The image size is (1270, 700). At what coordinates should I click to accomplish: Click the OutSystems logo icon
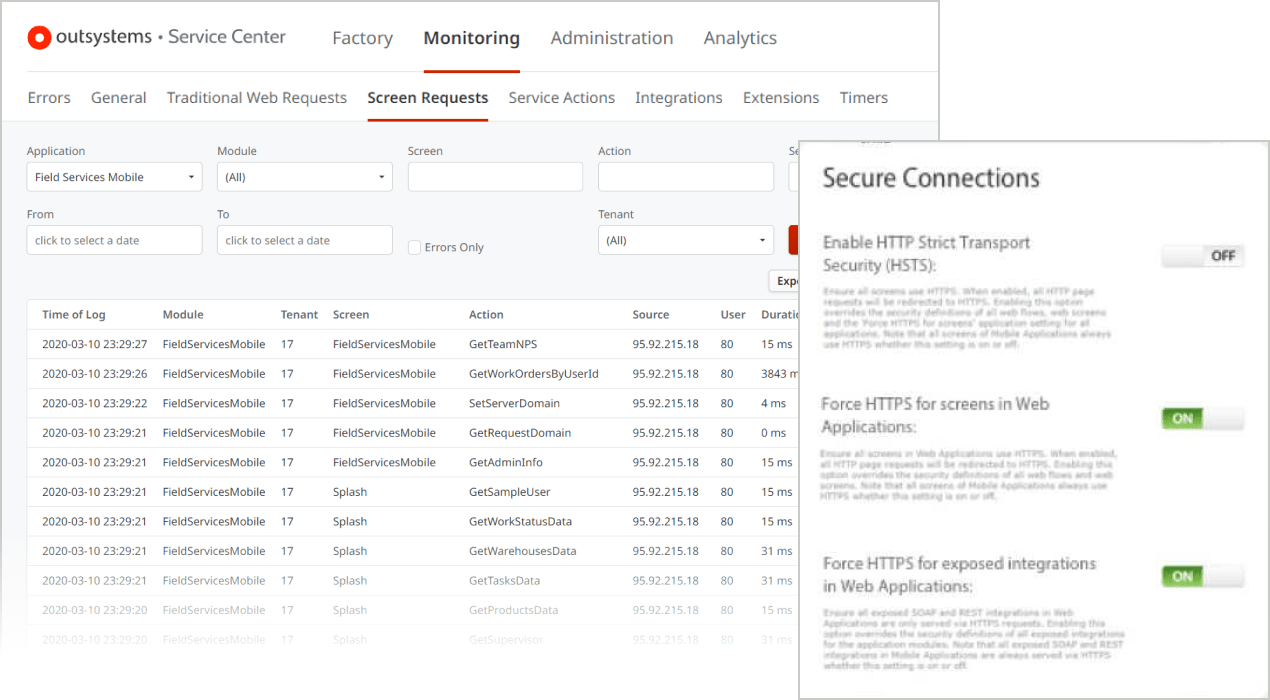pyautogui.click(x=39, y=38)
